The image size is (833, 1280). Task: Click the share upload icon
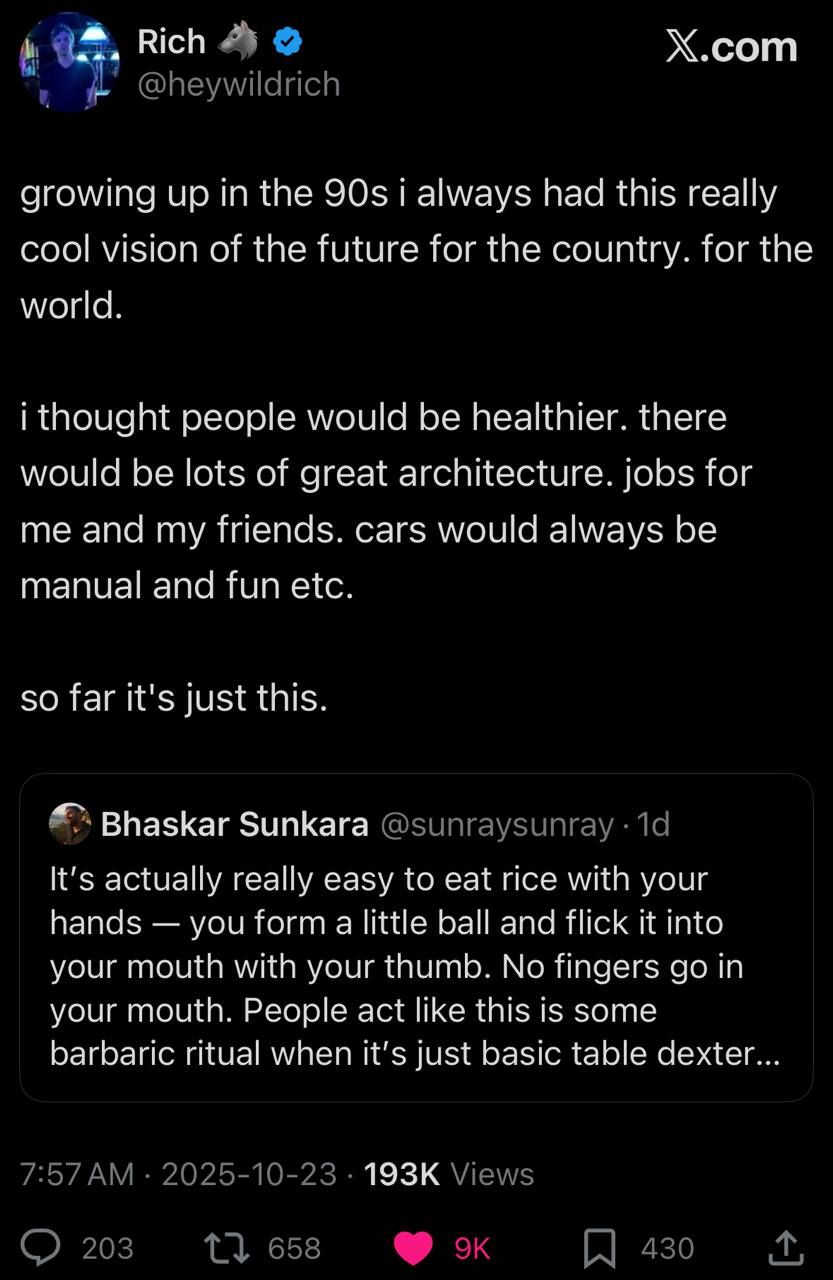[x=785, y=1247]
